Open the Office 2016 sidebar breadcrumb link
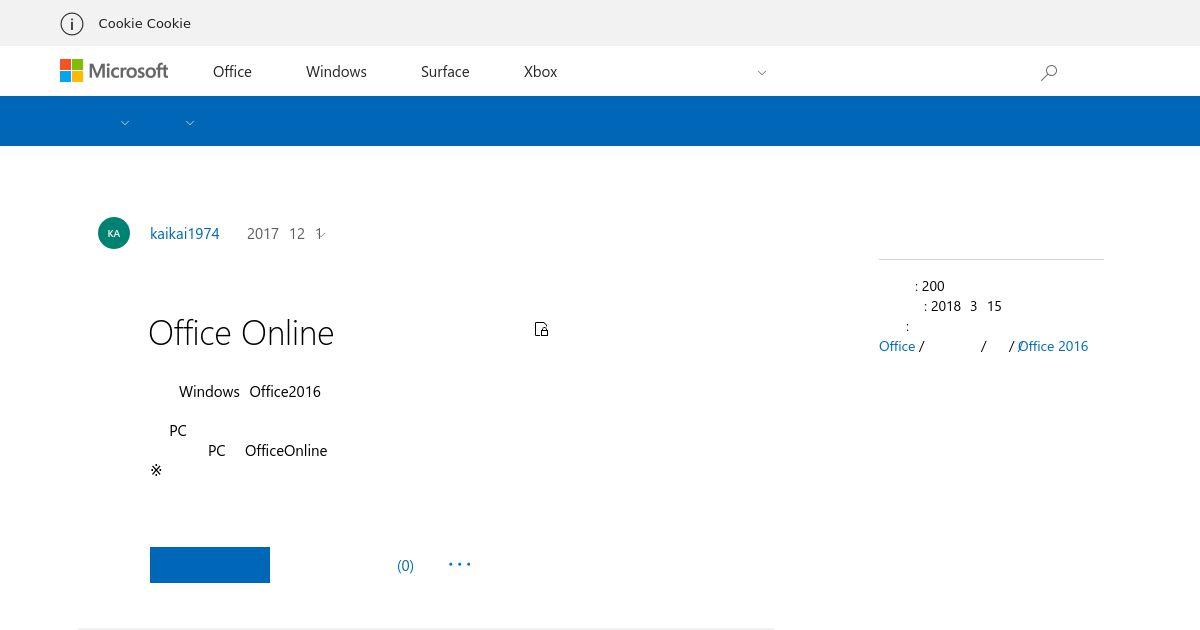 coord(1053,346)
